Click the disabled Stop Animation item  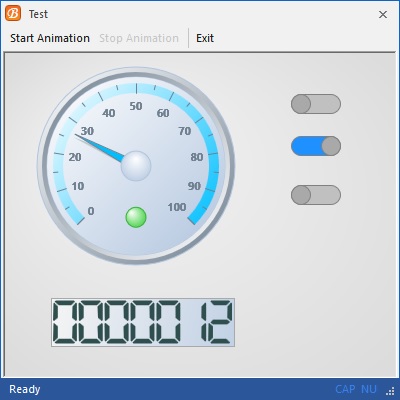[x=139, y=38]
